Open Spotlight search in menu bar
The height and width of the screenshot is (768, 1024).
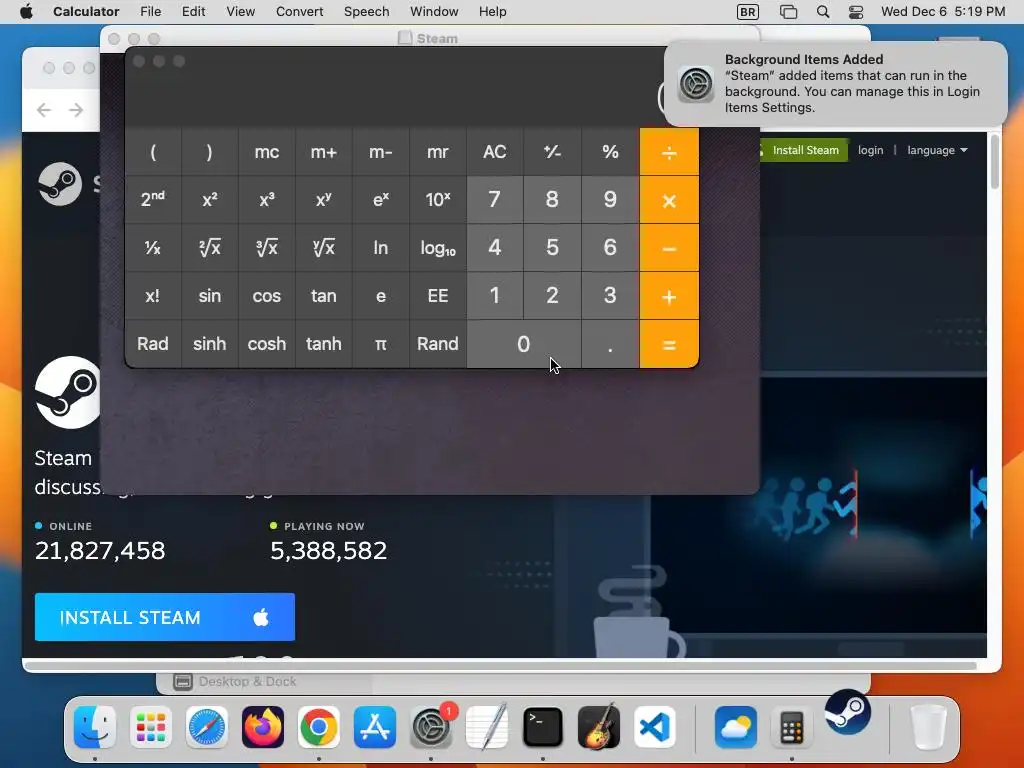(x=823, y=12)
